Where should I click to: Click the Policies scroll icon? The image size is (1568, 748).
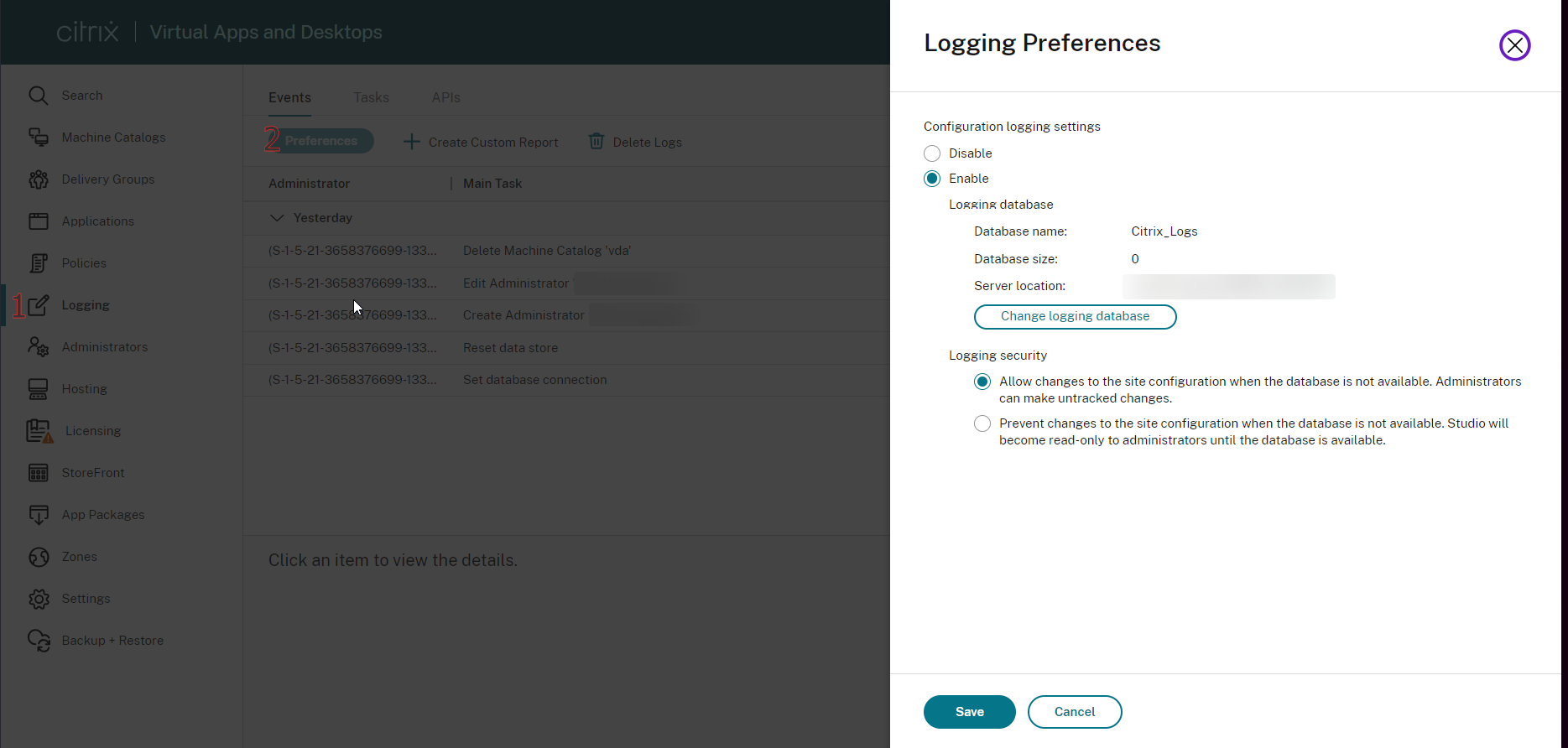(x=39, y=263)
